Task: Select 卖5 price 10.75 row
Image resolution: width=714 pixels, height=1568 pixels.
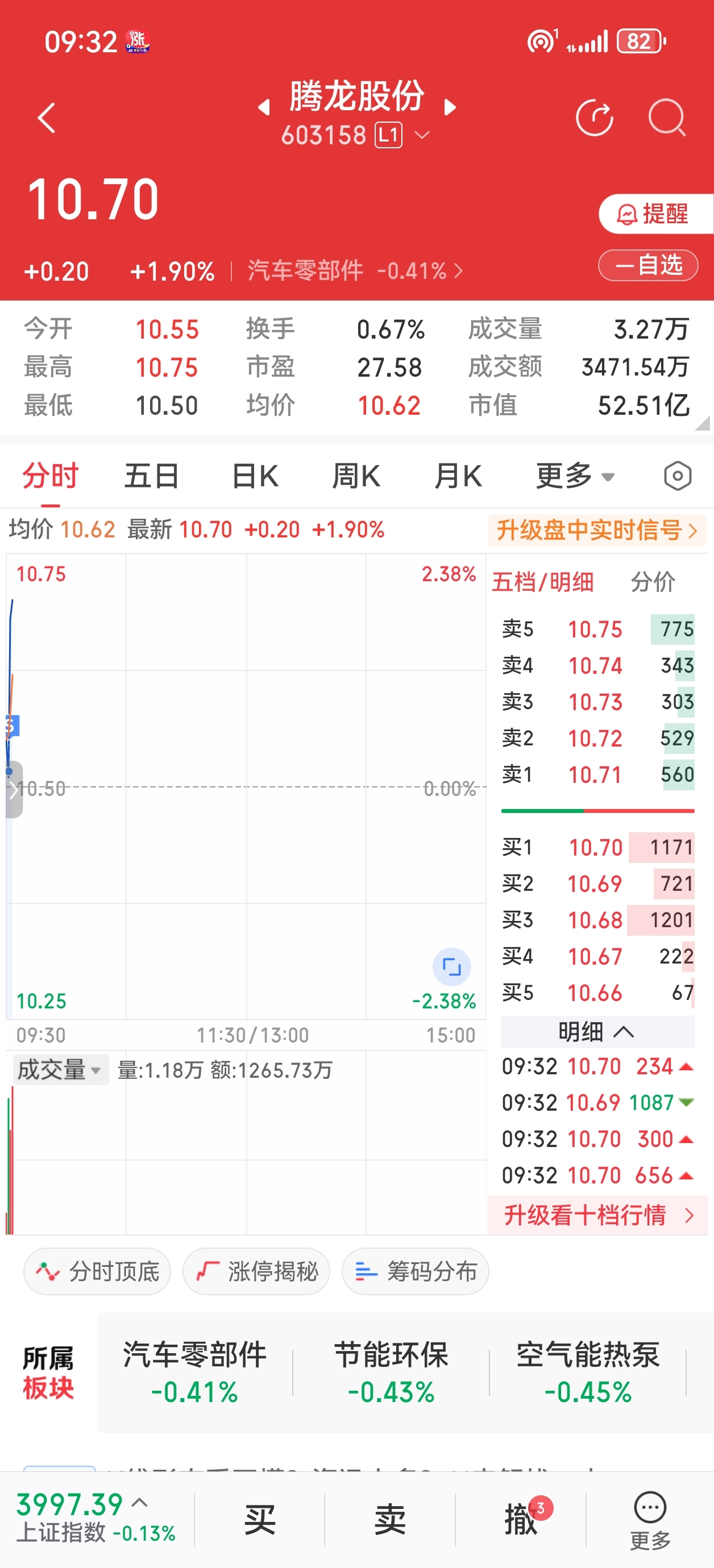Action: click(x=597, y=629)
